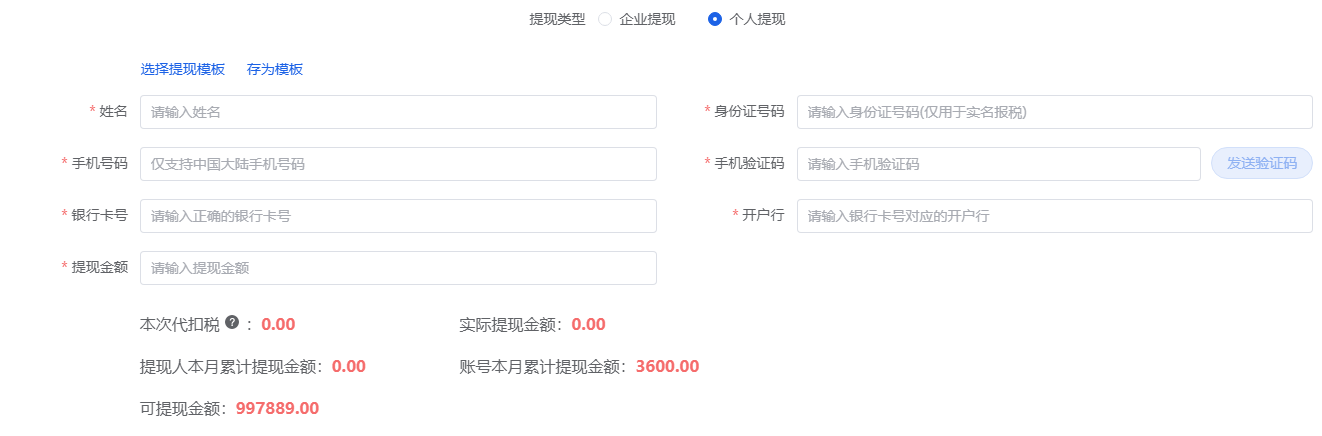Focus the 提现金额 input field
The height and width of the screenshot is (436, 1322).
coord(398,268)
